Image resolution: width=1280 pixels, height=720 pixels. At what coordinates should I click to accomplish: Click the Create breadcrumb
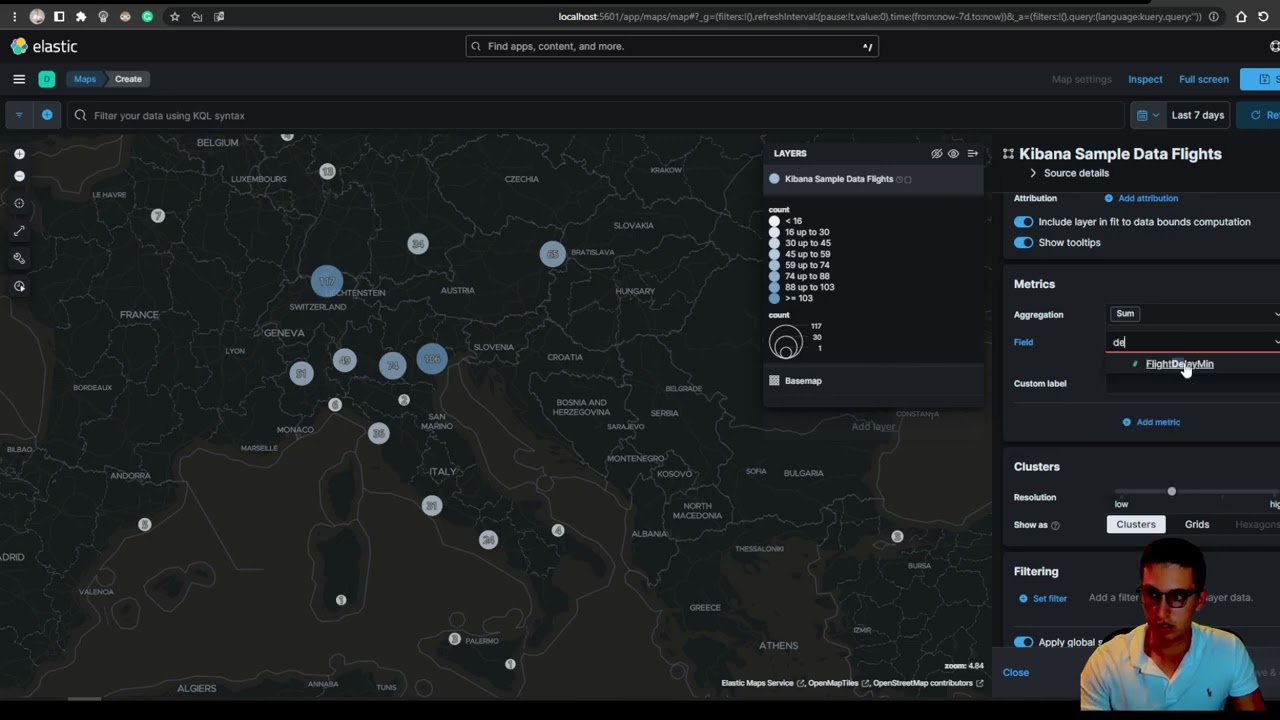point(128,79)
